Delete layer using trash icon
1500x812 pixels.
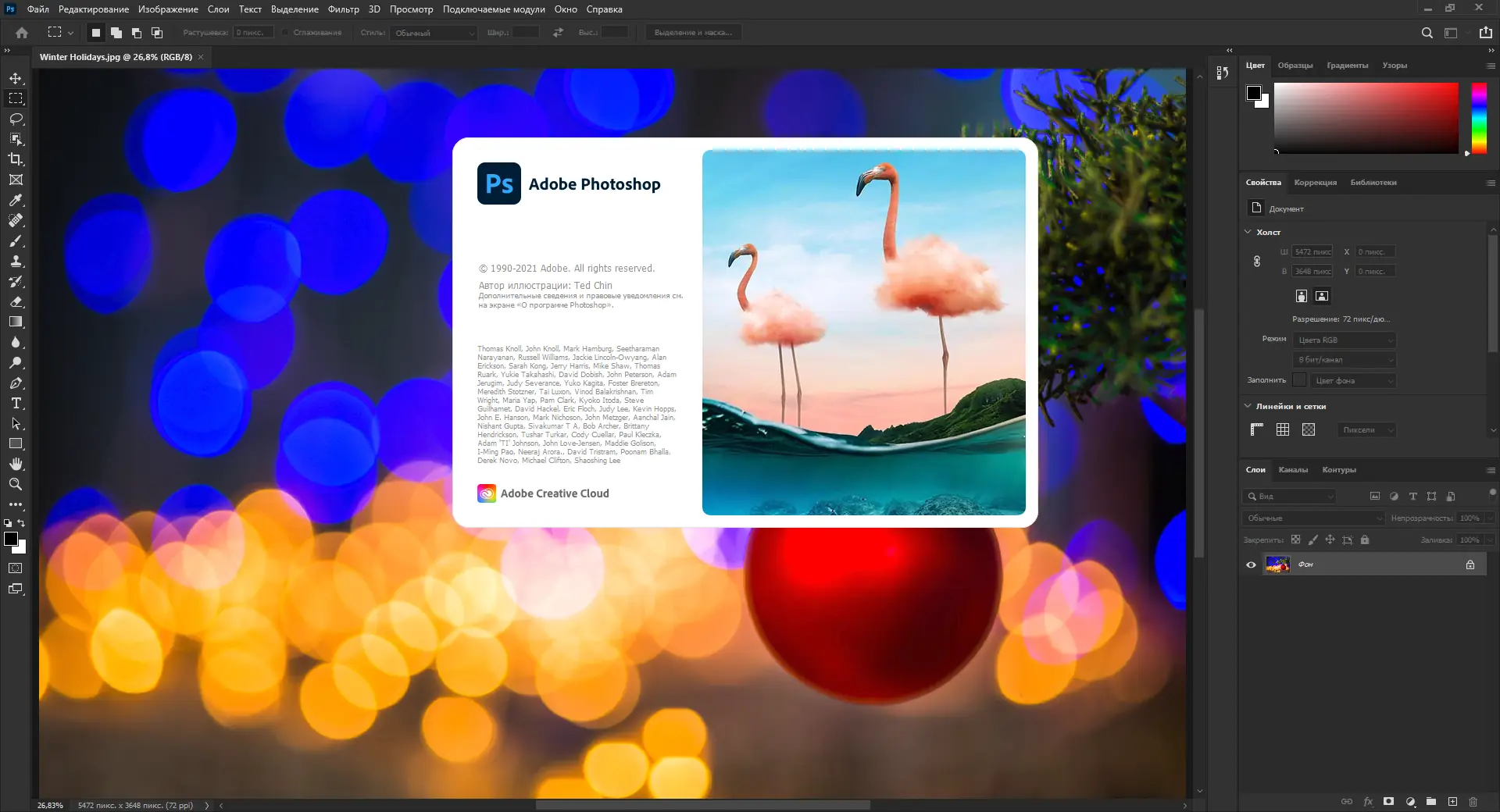[x=1473, y=802]
